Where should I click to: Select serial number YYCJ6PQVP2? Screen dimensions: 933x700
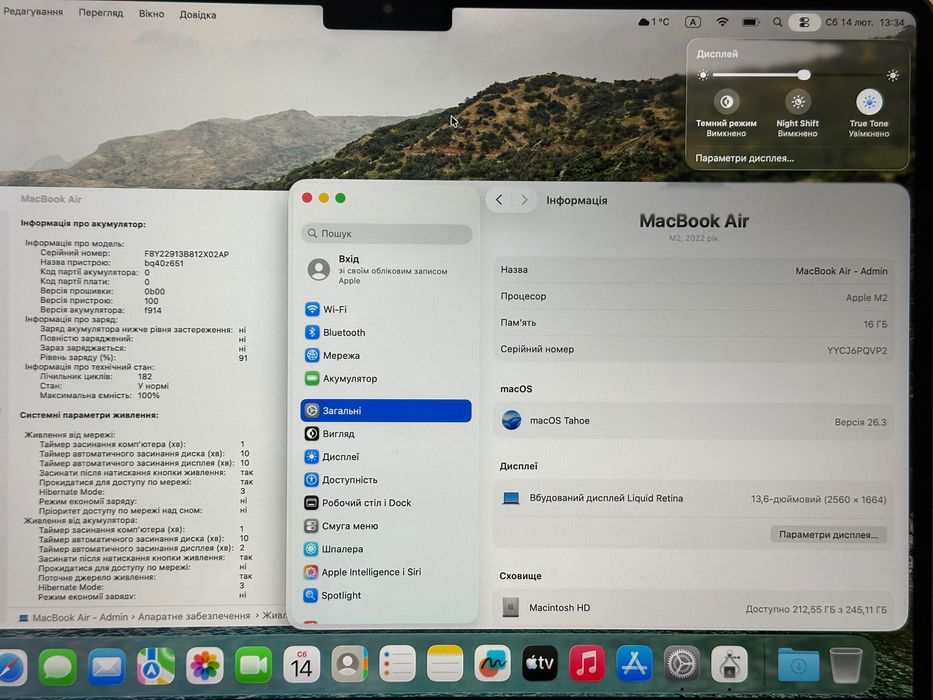coord(857,351)
